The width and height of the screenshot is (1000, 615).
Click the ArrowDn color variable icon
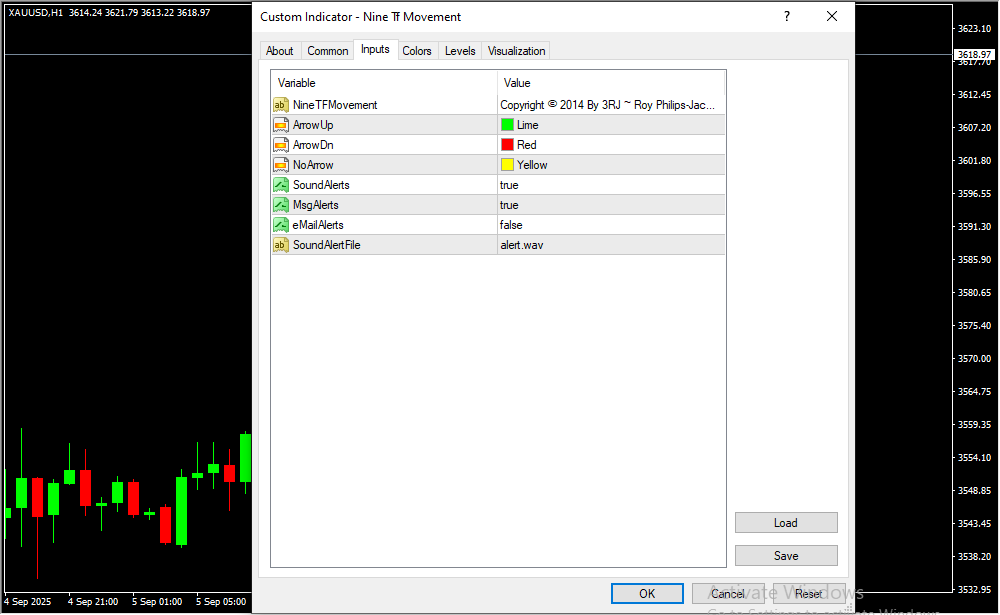pos(281,145)
